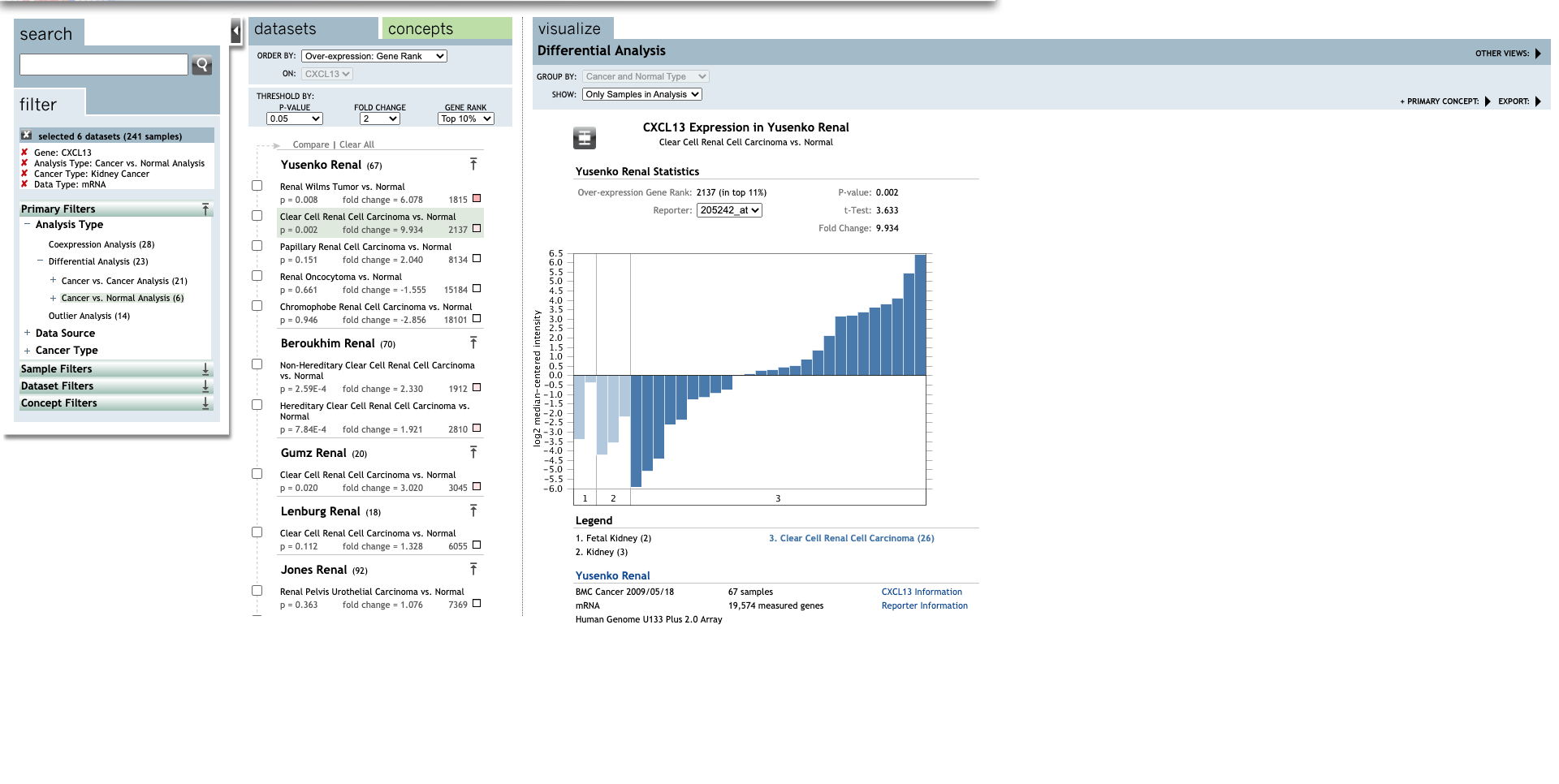This screenshot has width=1559, height=784.
Task: Check Yusenko Clear Cell Renal Cell Carcinoma analysis
Action: point(257,216)
